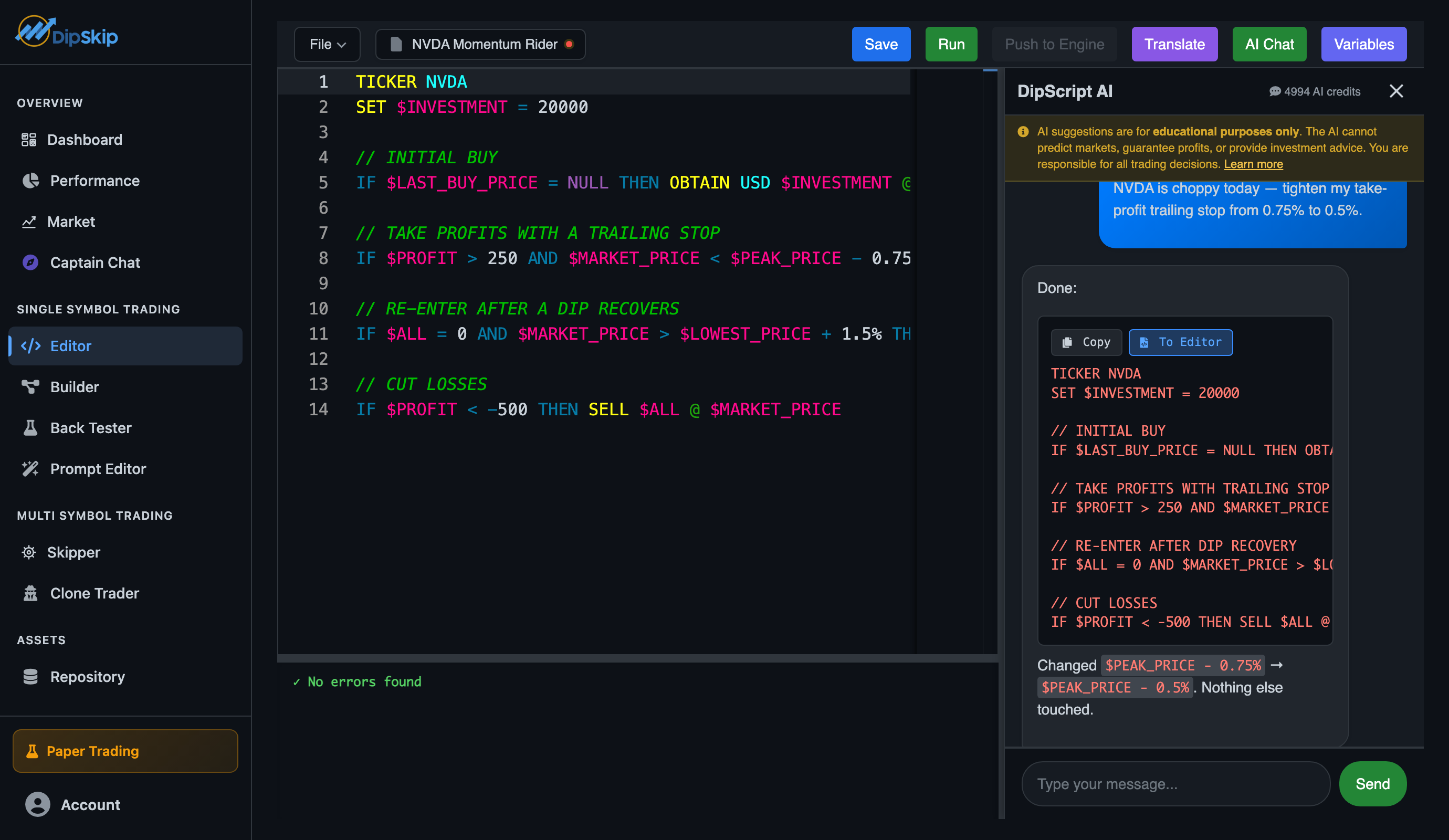This screenshot has height=840, width=1449.
Task: Open the Prompt Editor page
Action: click(x=125, y=469)
